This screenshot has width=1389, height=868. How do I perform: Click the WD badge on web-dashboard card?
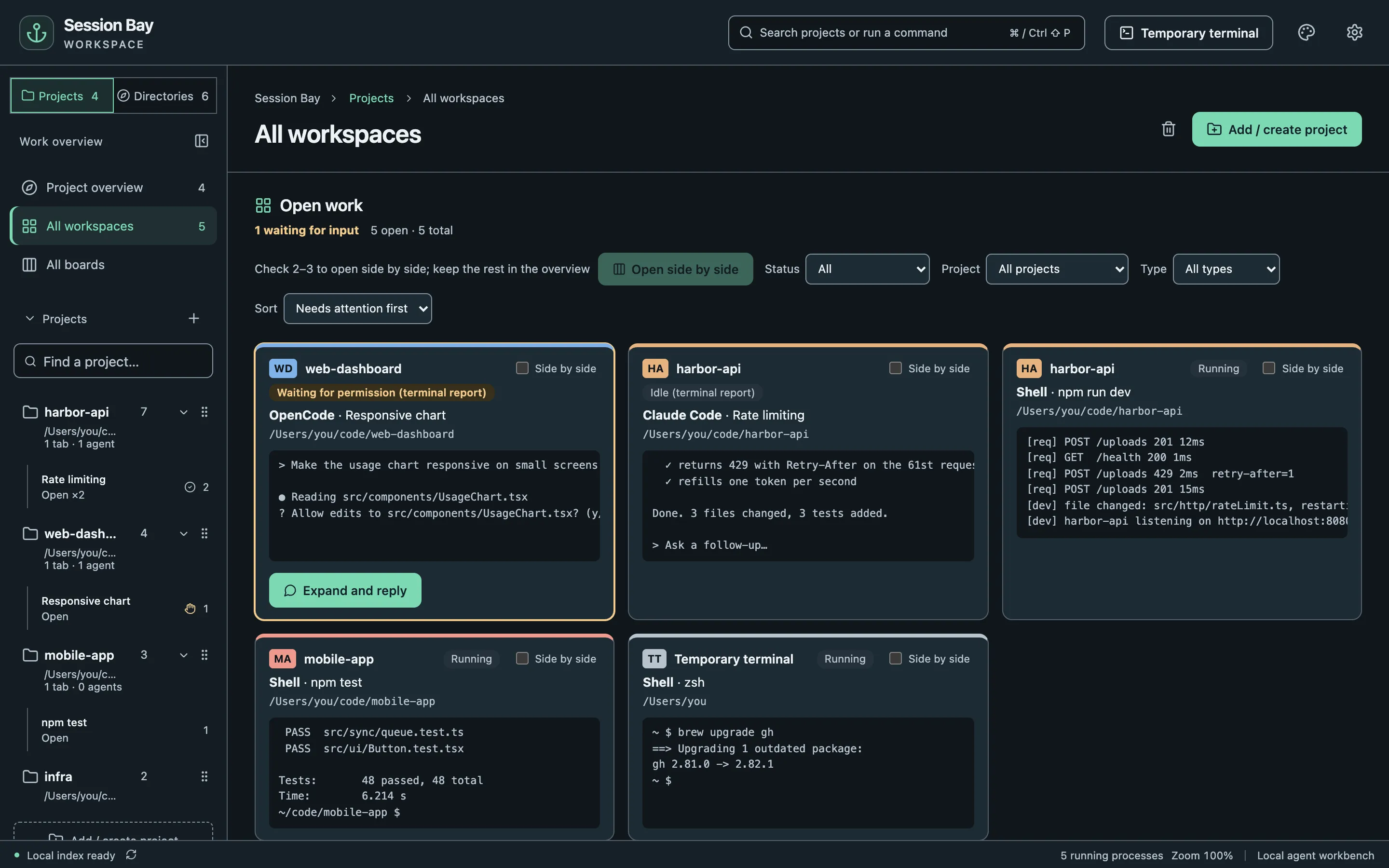click(283, 368)
